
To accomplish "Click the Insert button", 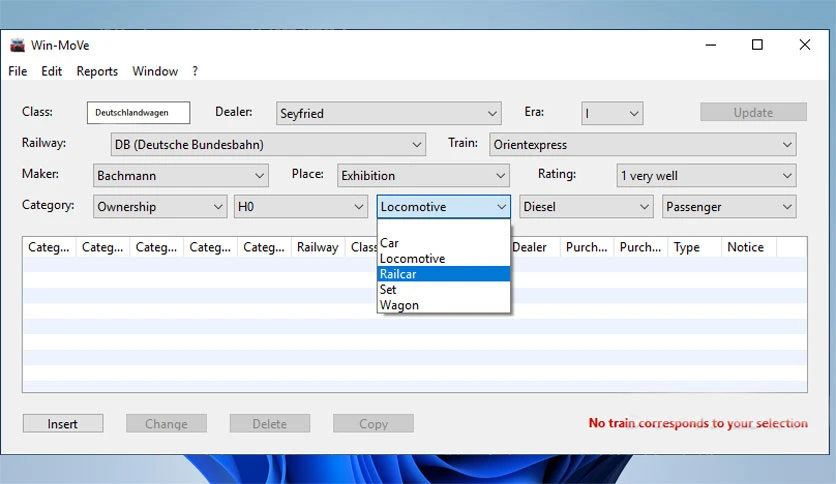I will (x=63, y=424).
